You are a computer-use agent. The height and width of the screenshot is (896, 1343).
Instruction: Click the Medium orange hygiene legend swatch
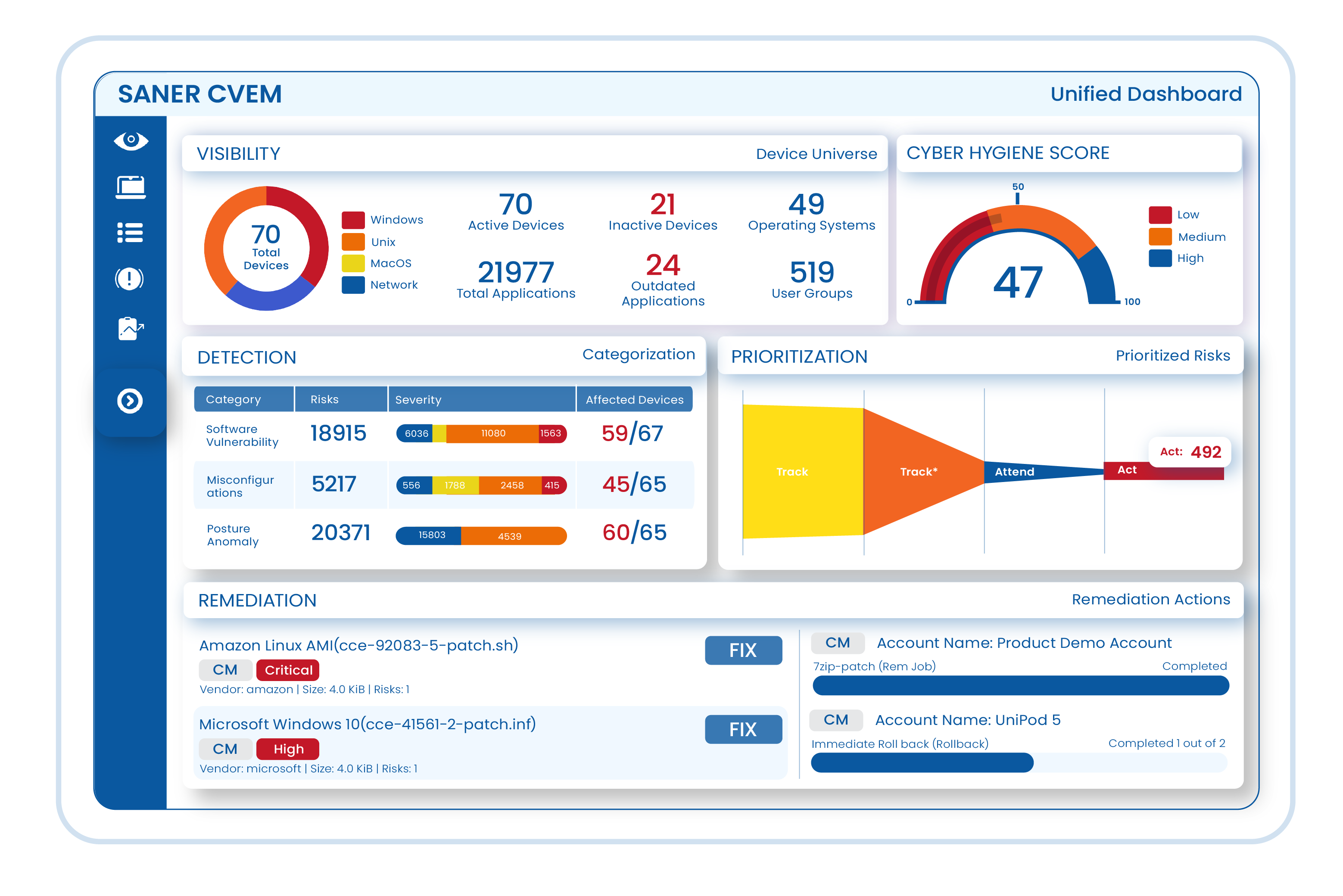pos(1160,236)
